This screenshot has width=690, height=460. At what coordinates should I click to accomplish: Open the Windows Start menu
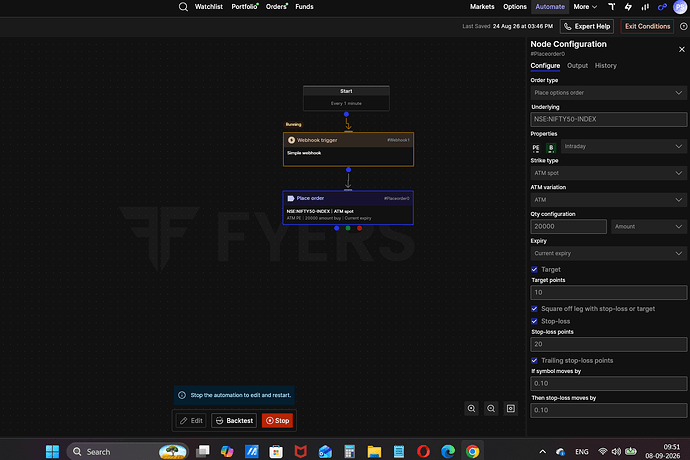tap(52, 452)
